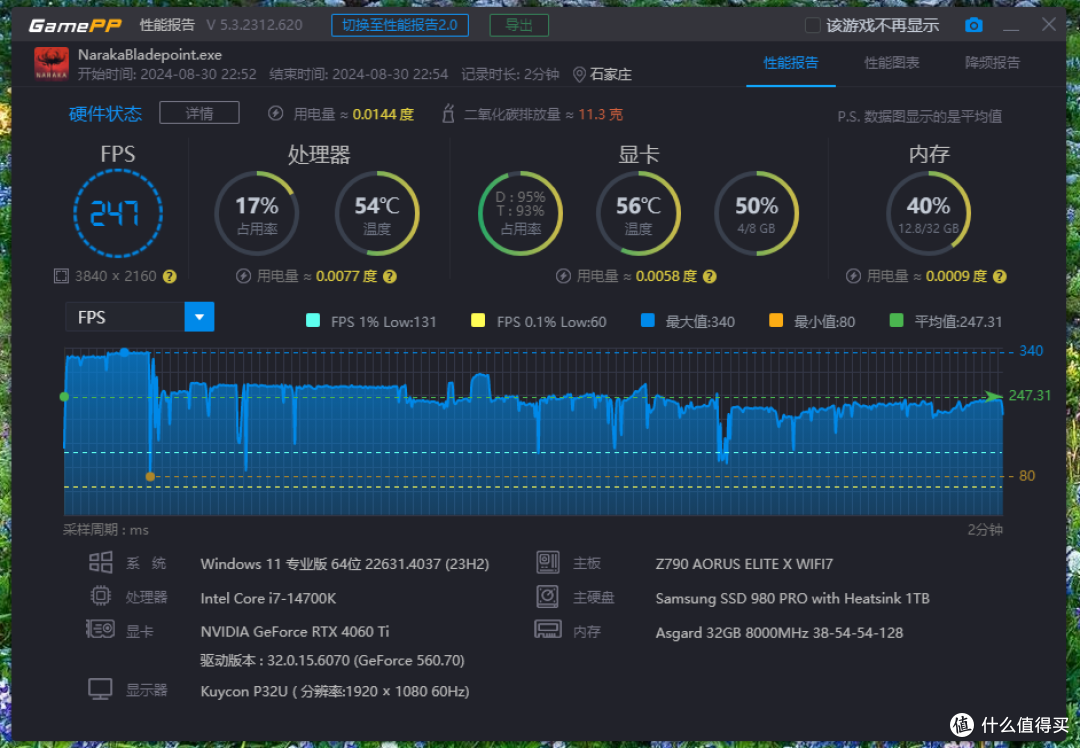Click the CO2 emission bottle icon
Image resolution: width=1080 pixels, height=748 pixels.
[448, 114]
